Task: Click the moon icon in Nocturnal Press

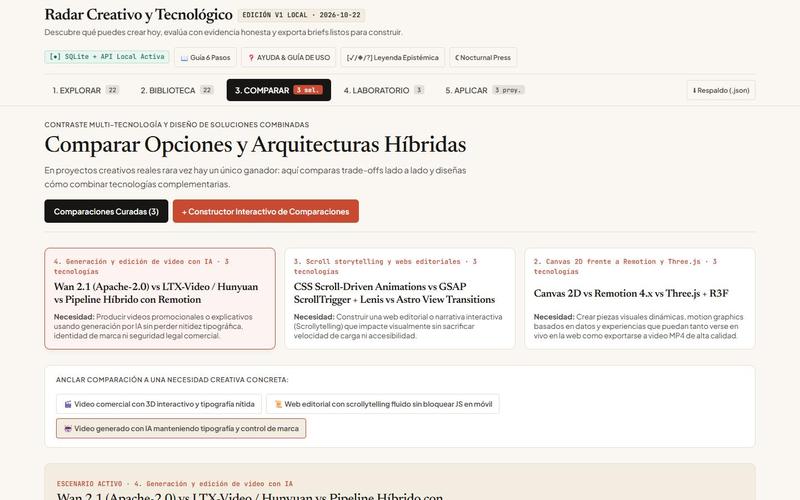Action: [x=457, y=58]
